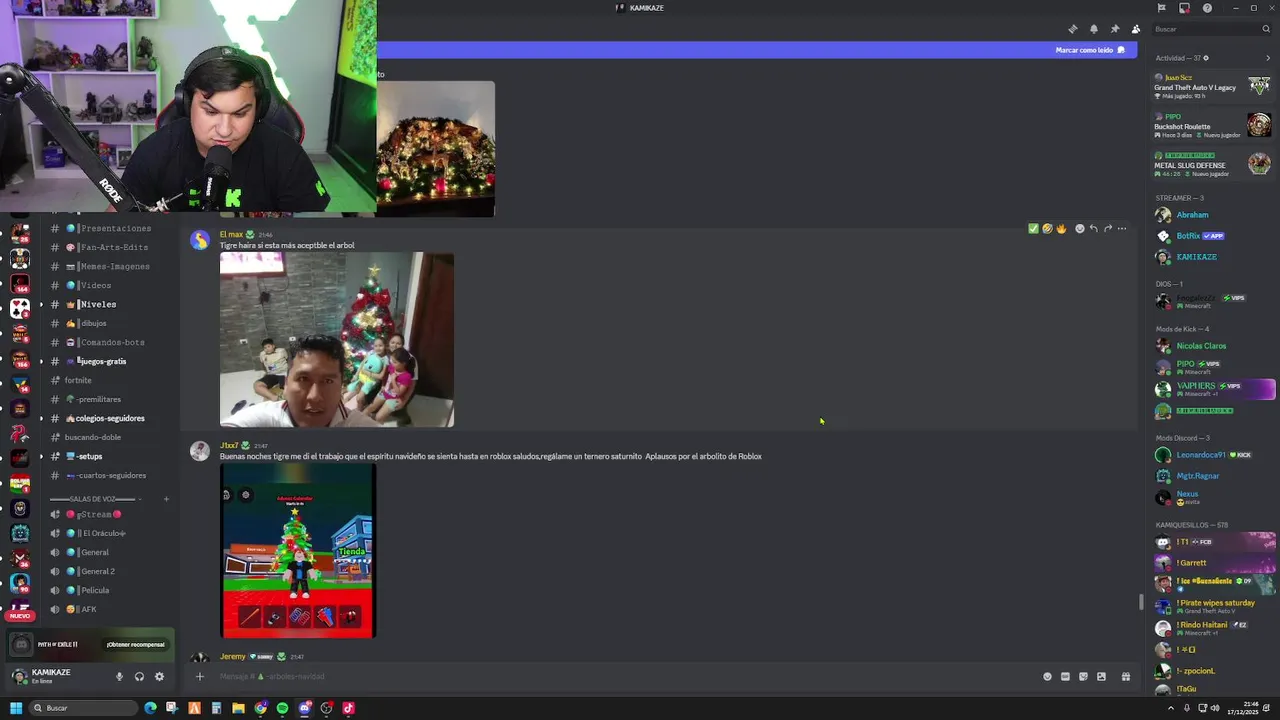Add the laughing emoji reaction
Viewport: 1280px width, 720px height.
click(1047, 229)
